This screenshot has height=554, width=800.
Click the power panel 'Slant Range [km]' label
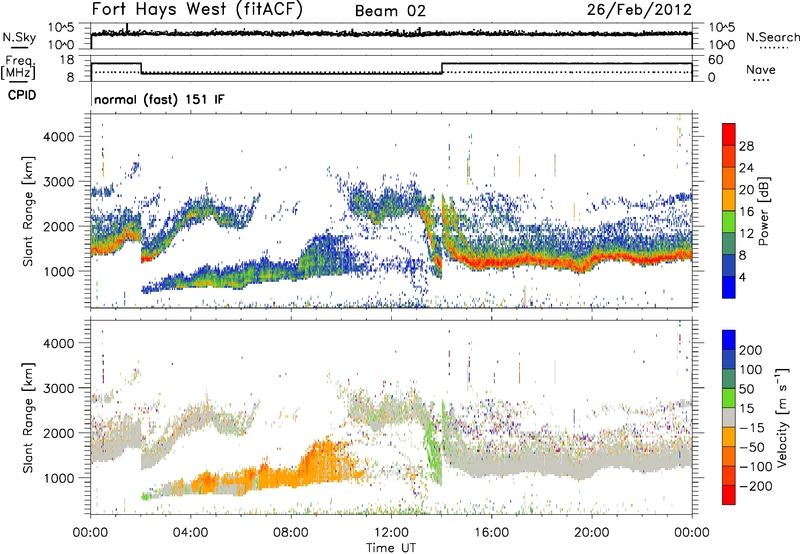click(28, 211)
